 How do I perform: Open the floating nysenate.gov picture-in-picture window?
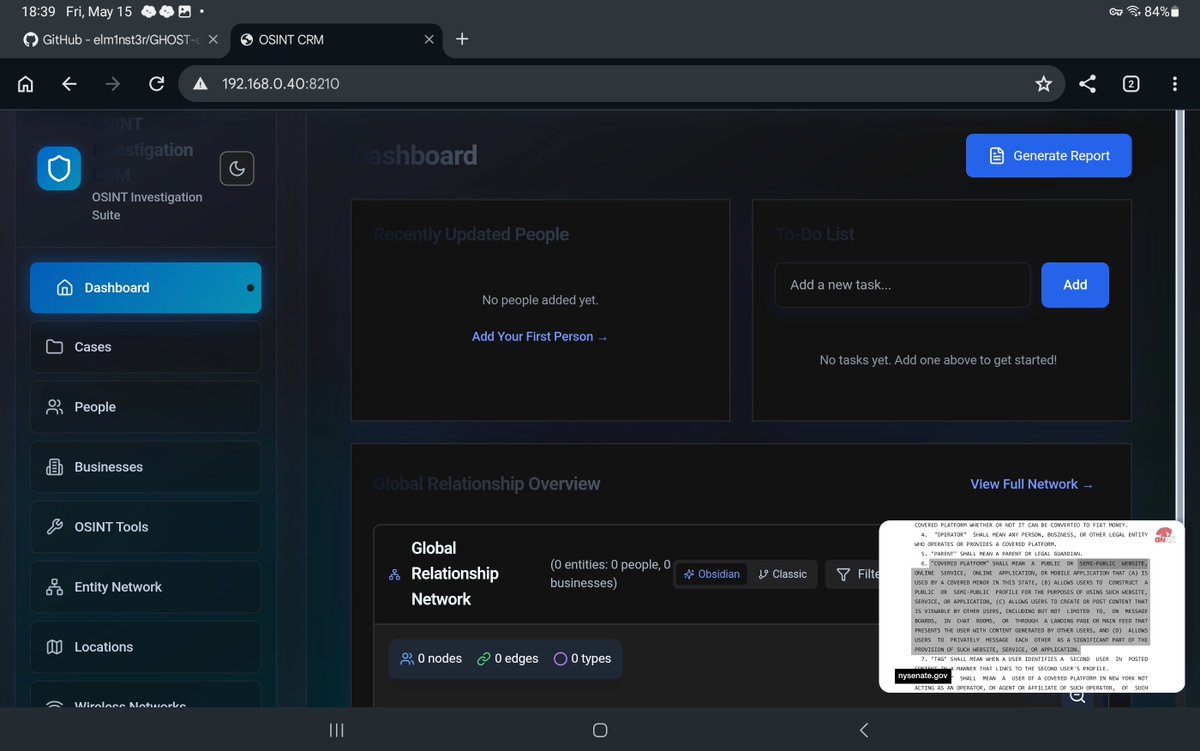1032,606
